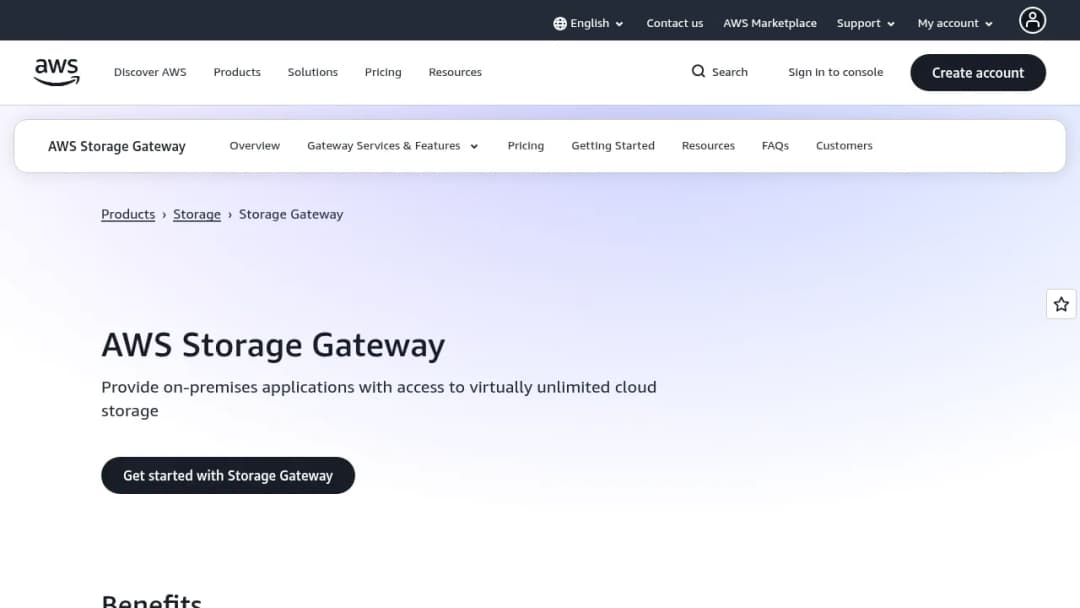Go to Storage Gateway Pricing tab

click(x=526, y=146)
